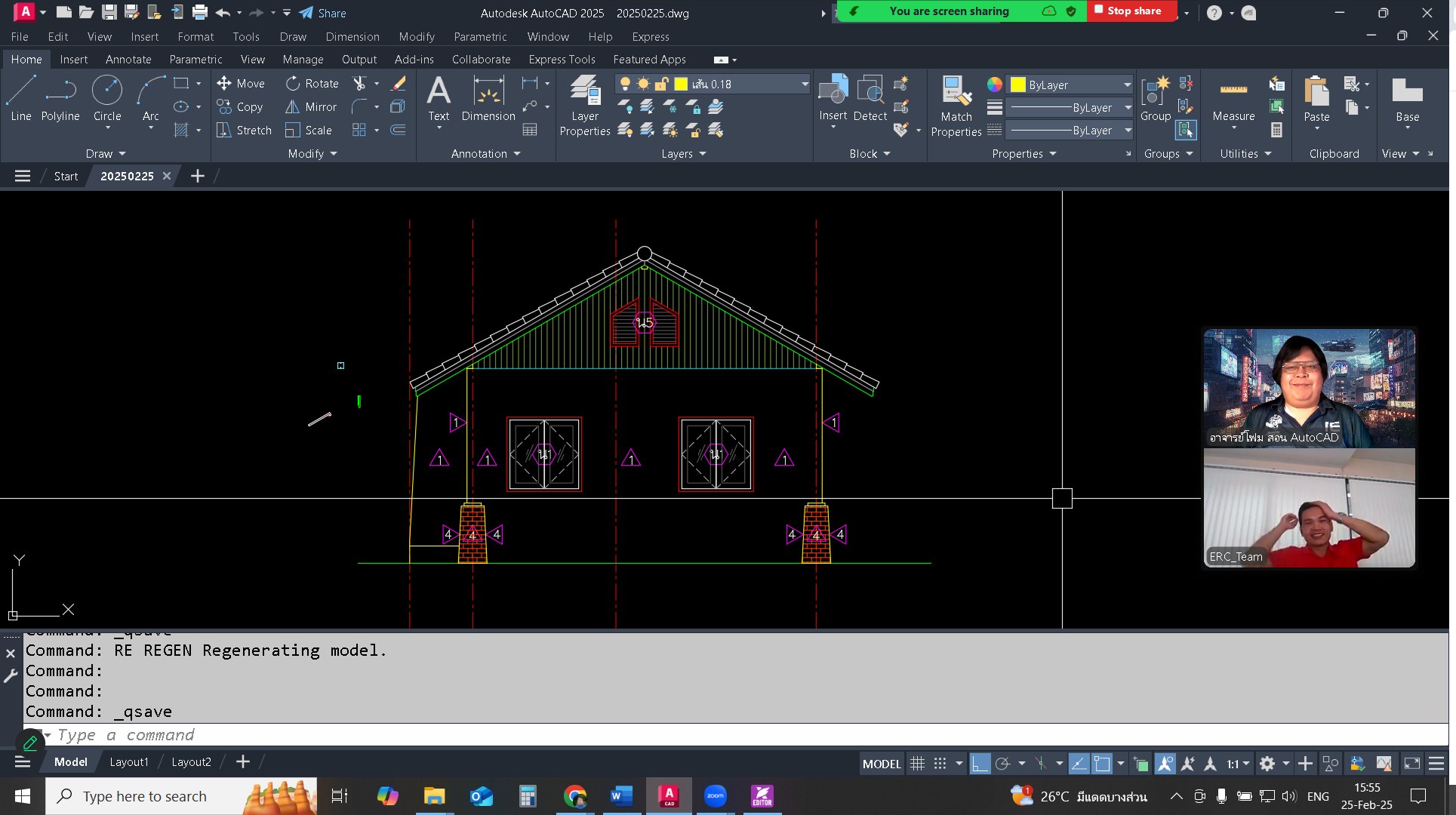
Task: Click the Dimension tool
Action: click(x=488, y=99)
